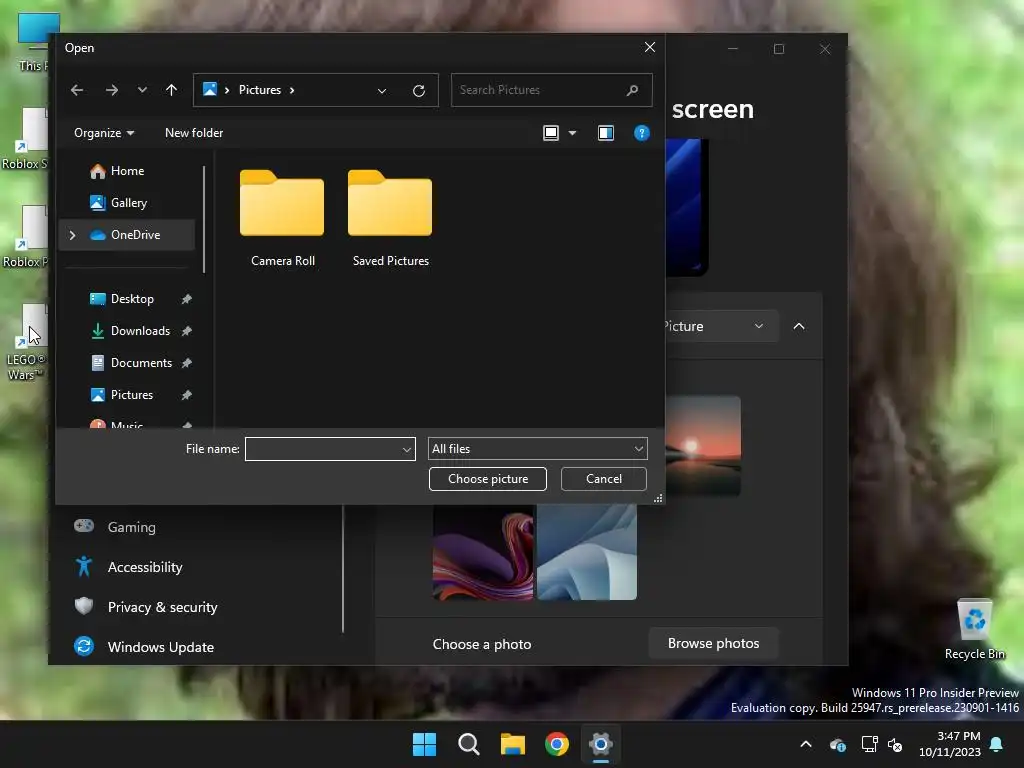Click the navigation pane scrollbar
Screen dimensions: 1024x768
204,219
